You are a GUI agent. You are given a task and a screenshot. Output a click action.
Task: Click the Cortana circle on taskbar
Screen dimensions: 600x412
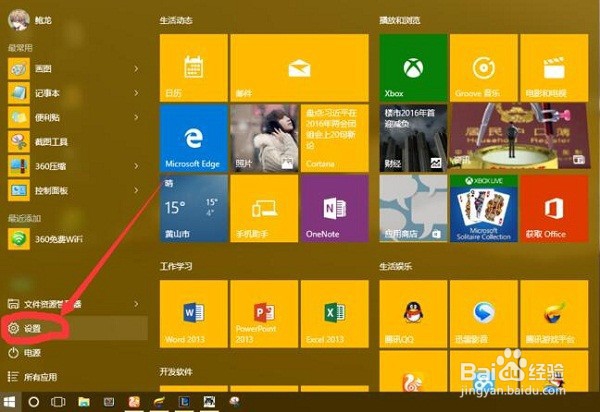pyautogui.click(x=34, y=402)
